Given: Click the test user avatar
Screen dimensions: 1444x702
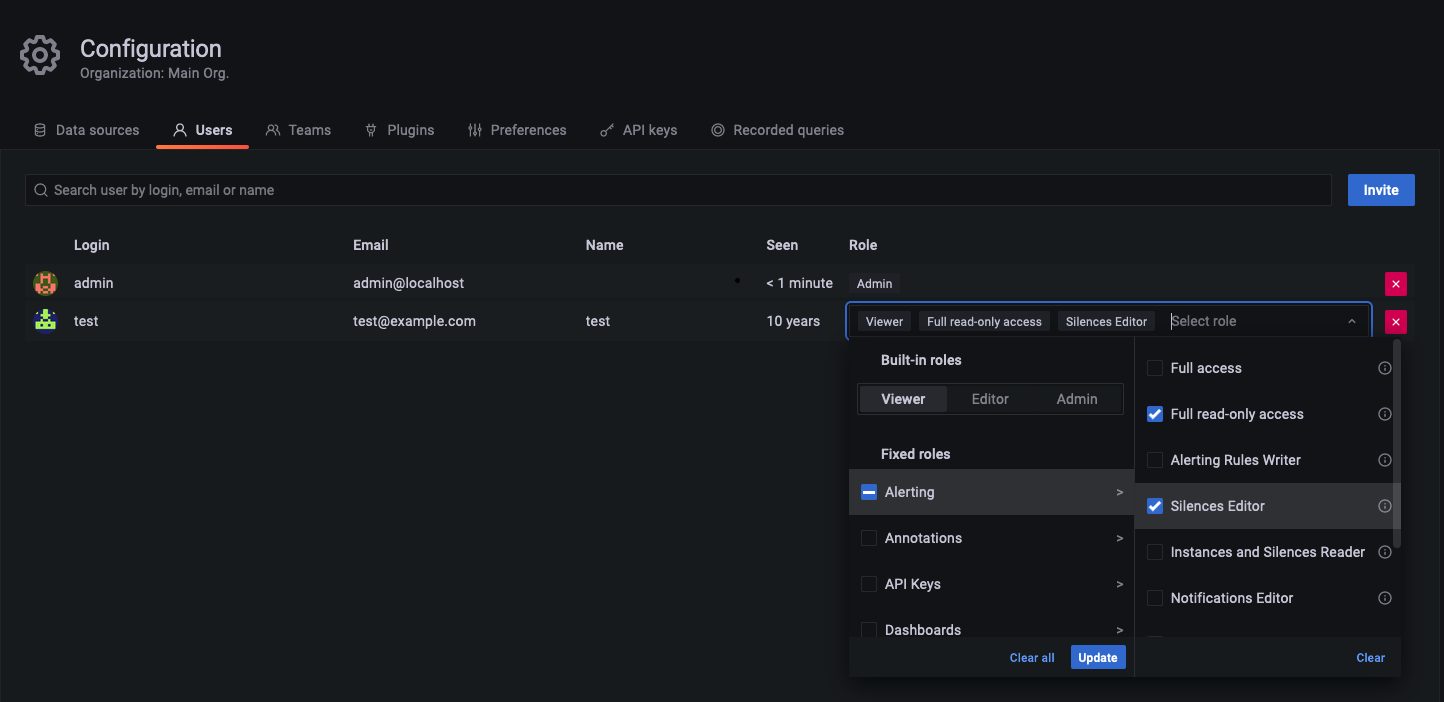Looking at the screenshot, I should pyautogui.click(x=45, y=320).
